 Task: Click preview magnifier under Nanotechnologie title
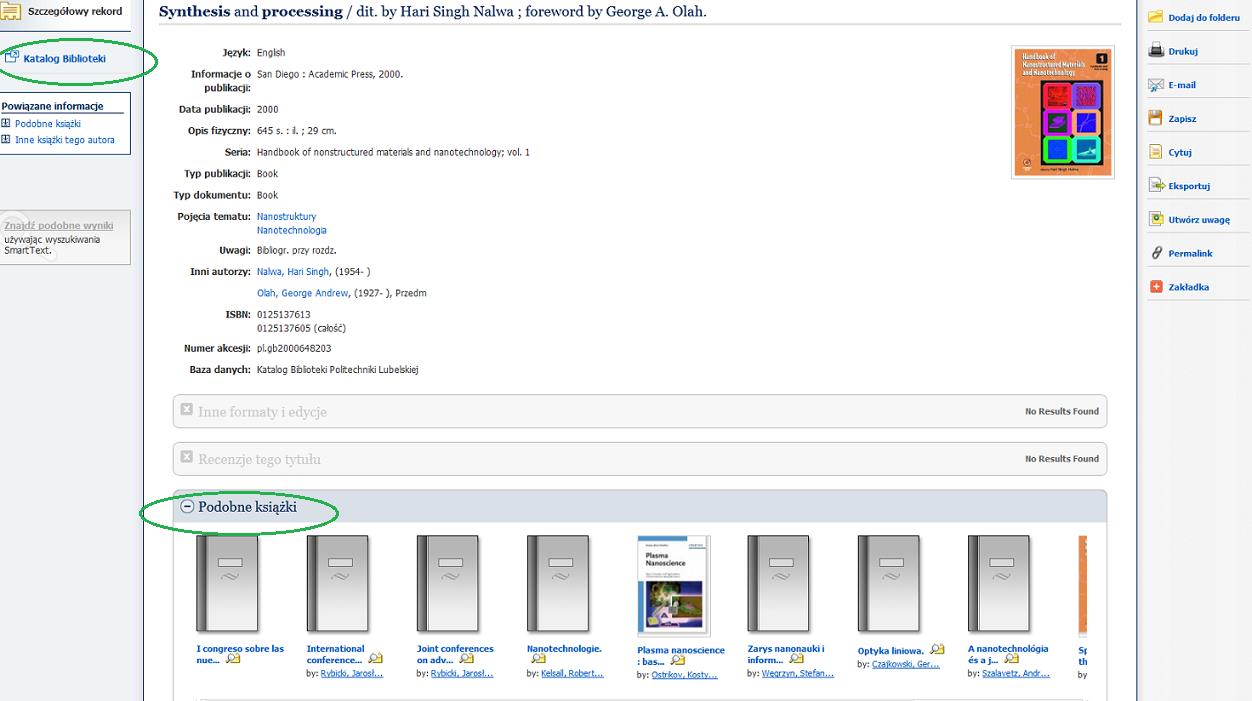click(538, 659)
